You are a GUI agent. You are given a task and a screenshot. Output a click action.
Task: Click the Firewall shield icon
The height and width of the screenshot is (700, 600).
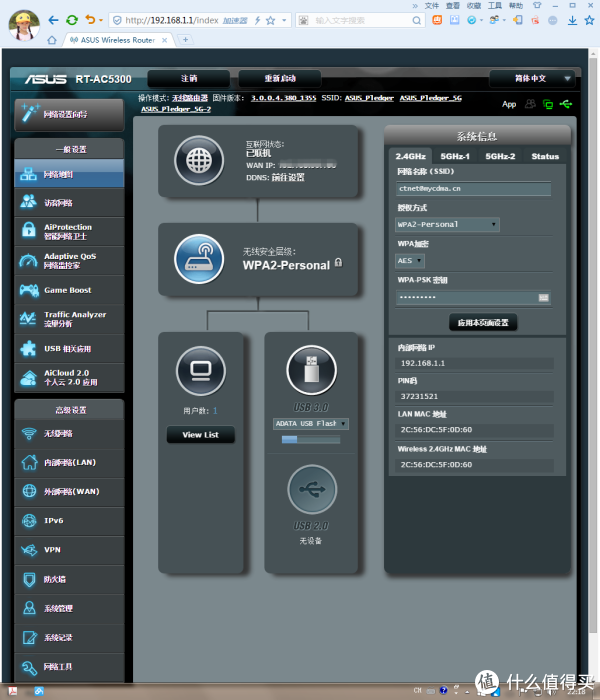pos(29,579)
